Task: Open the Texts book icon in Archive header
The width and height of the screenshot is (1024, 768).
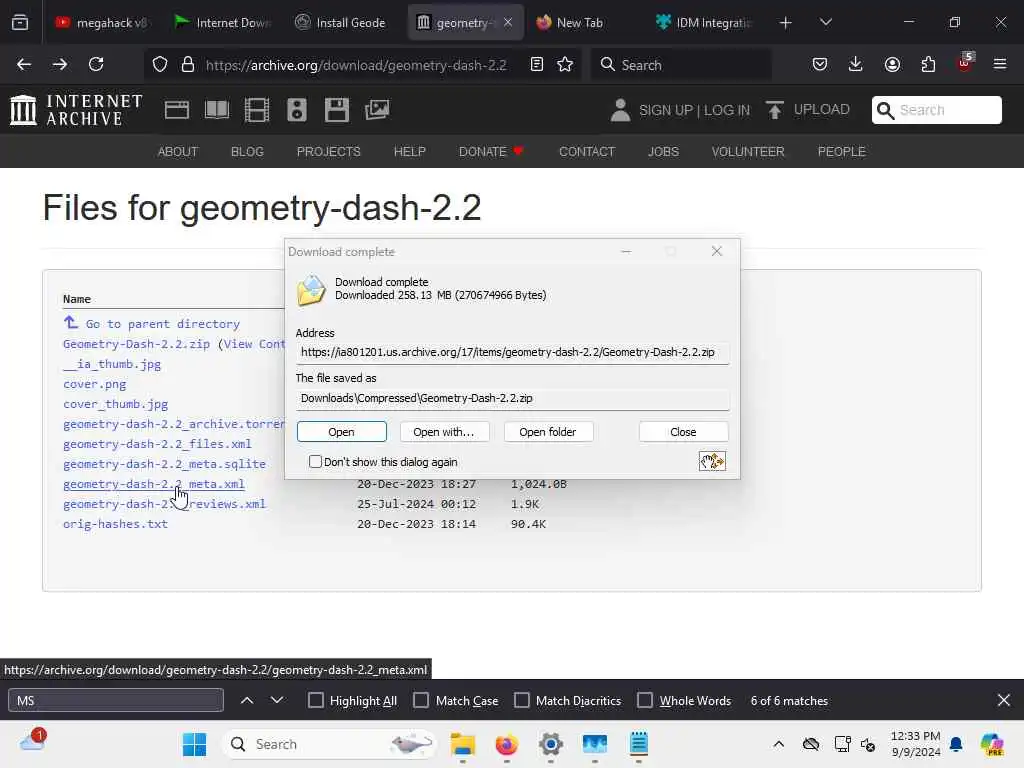Action: tap(217, 110)
